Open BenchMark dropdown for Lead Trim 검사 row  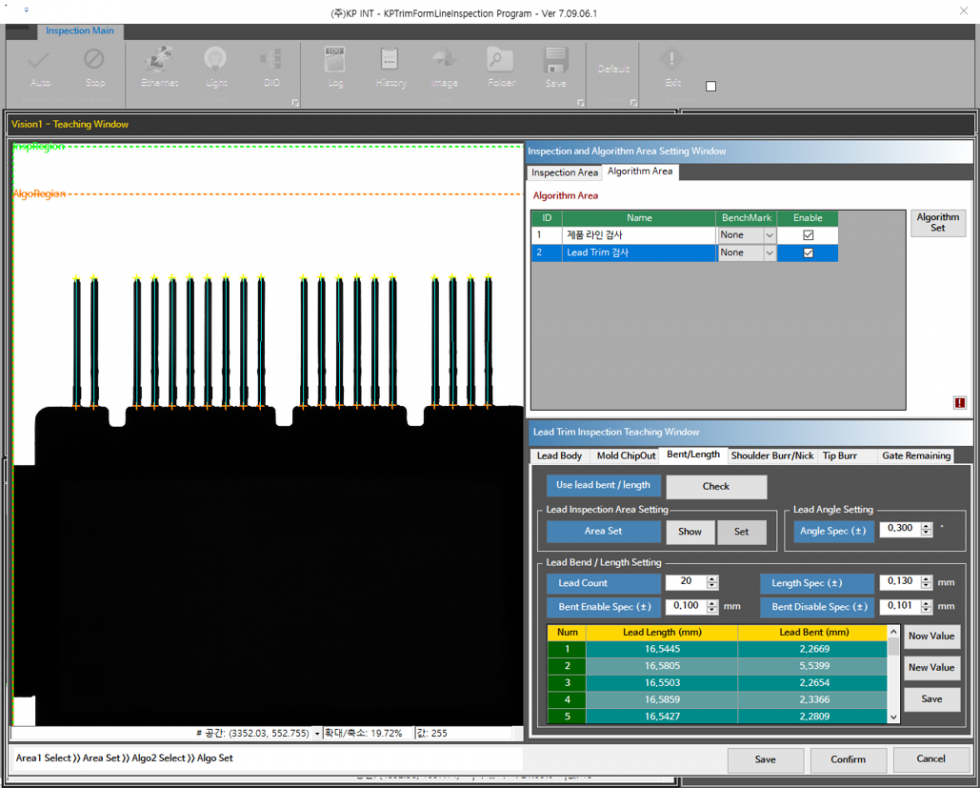coord(769,252)
